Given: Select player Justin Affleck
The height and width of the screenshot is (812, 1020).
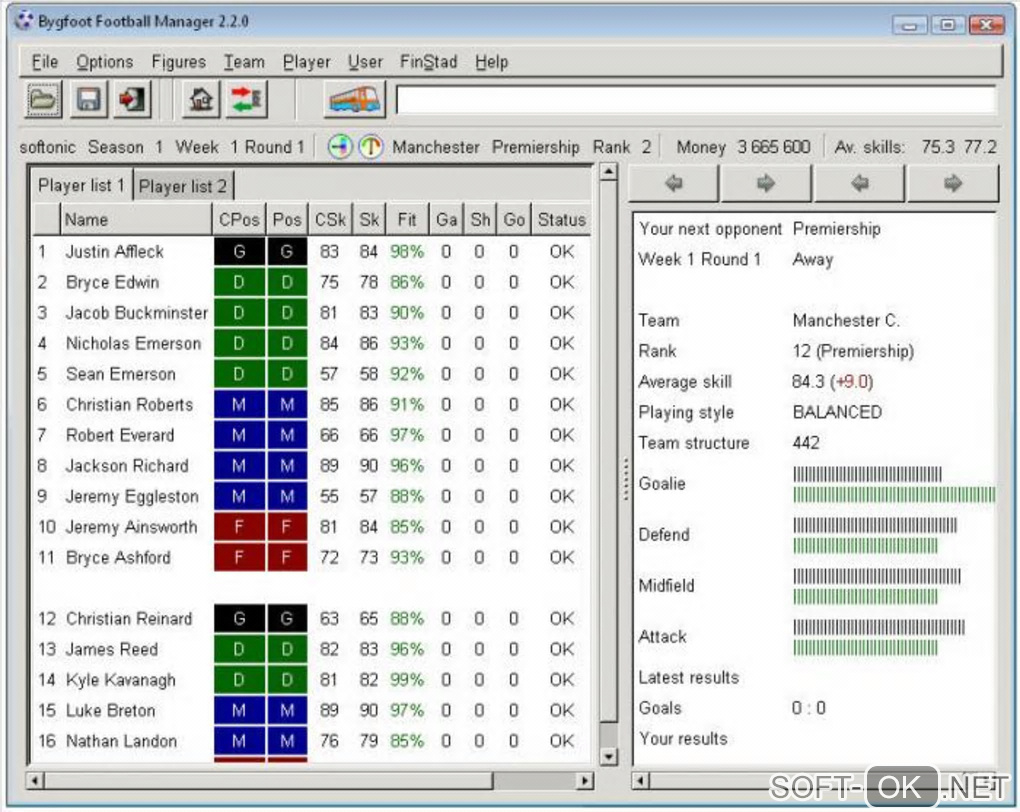Looking at the screenshot, I should [114, 252].
